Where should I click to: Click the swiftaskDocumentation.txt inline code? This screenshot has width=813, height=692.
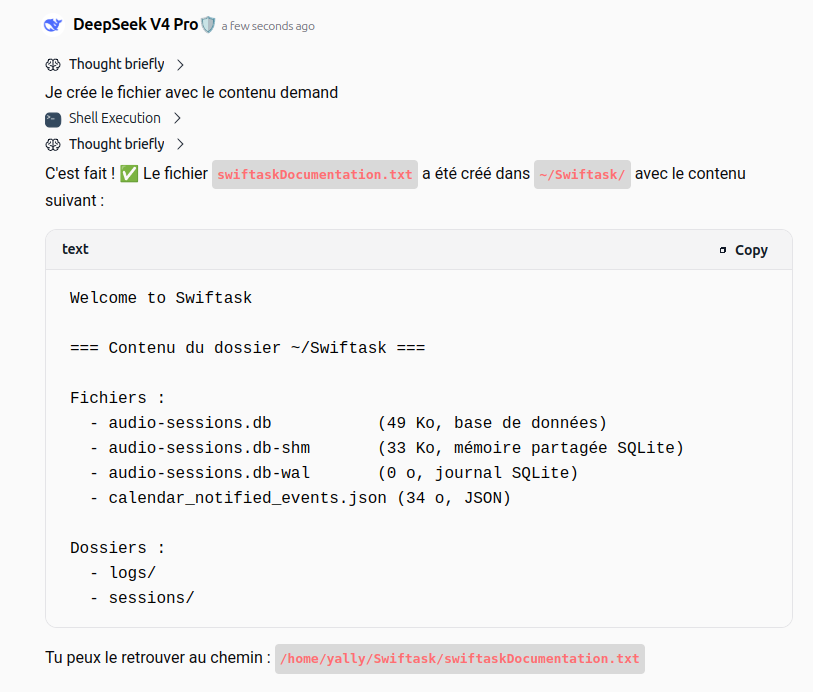click(315, 174)
